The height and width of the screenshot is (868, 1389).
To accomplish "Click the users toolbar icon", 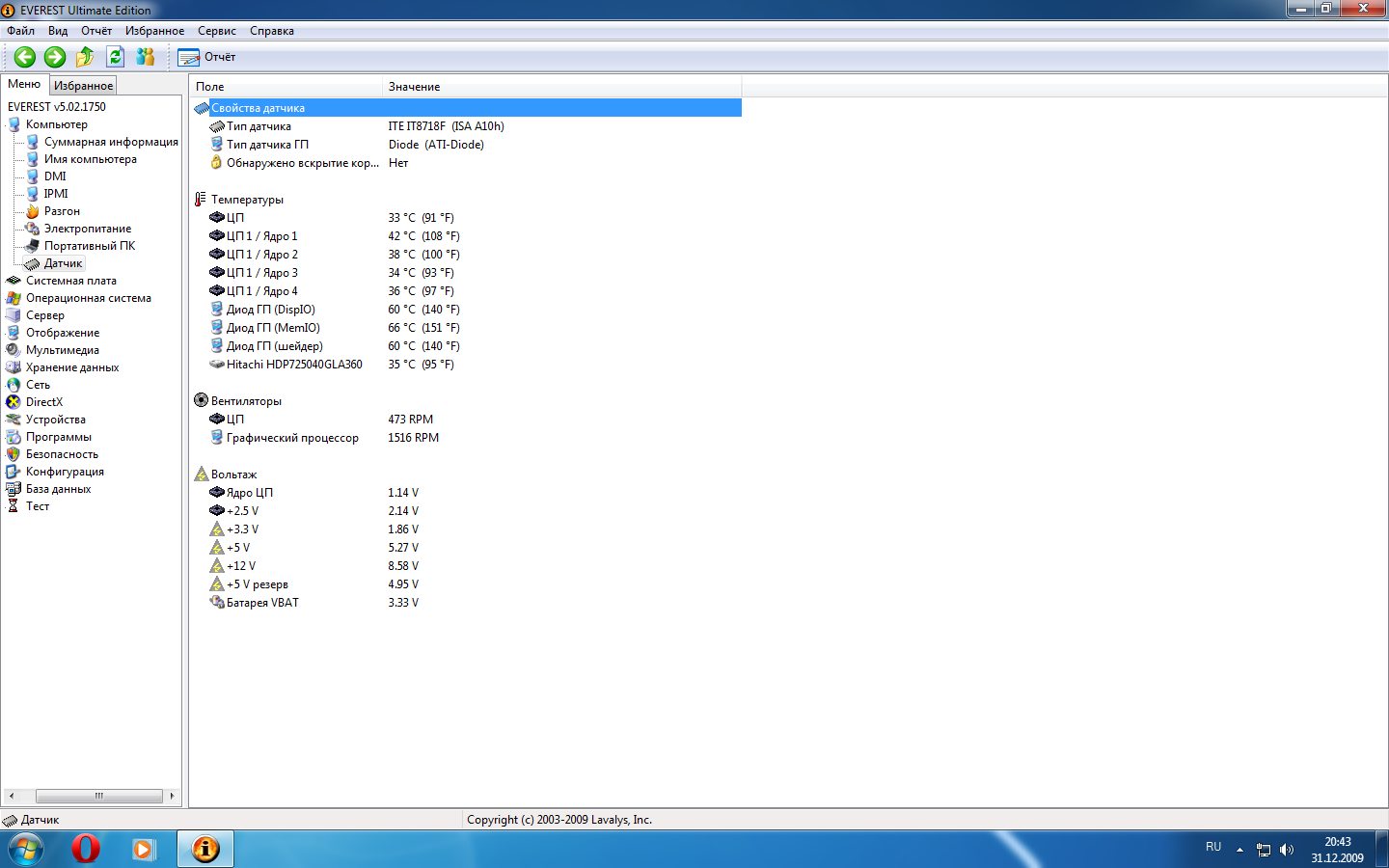I will (x=146, y=57).
